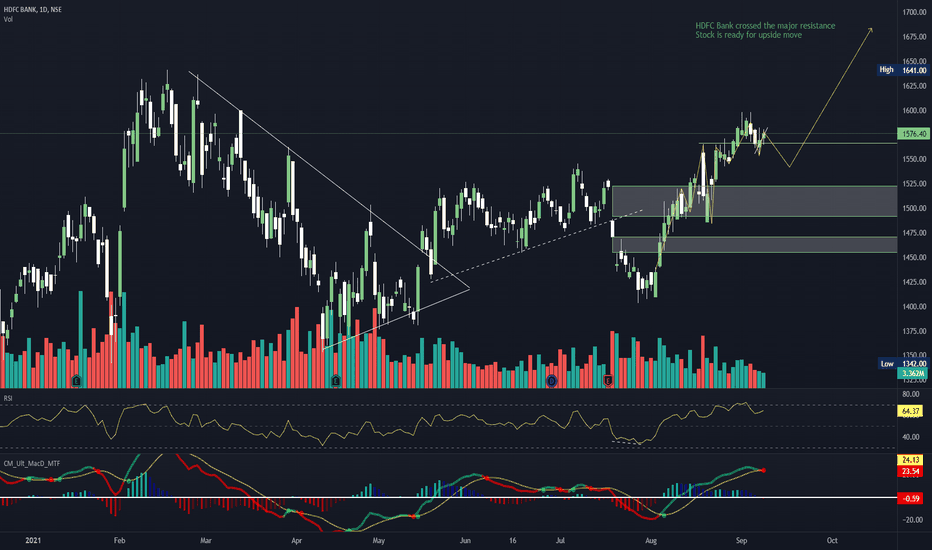Click the 80.00 RSI axis label

click(x=910, y=394)
